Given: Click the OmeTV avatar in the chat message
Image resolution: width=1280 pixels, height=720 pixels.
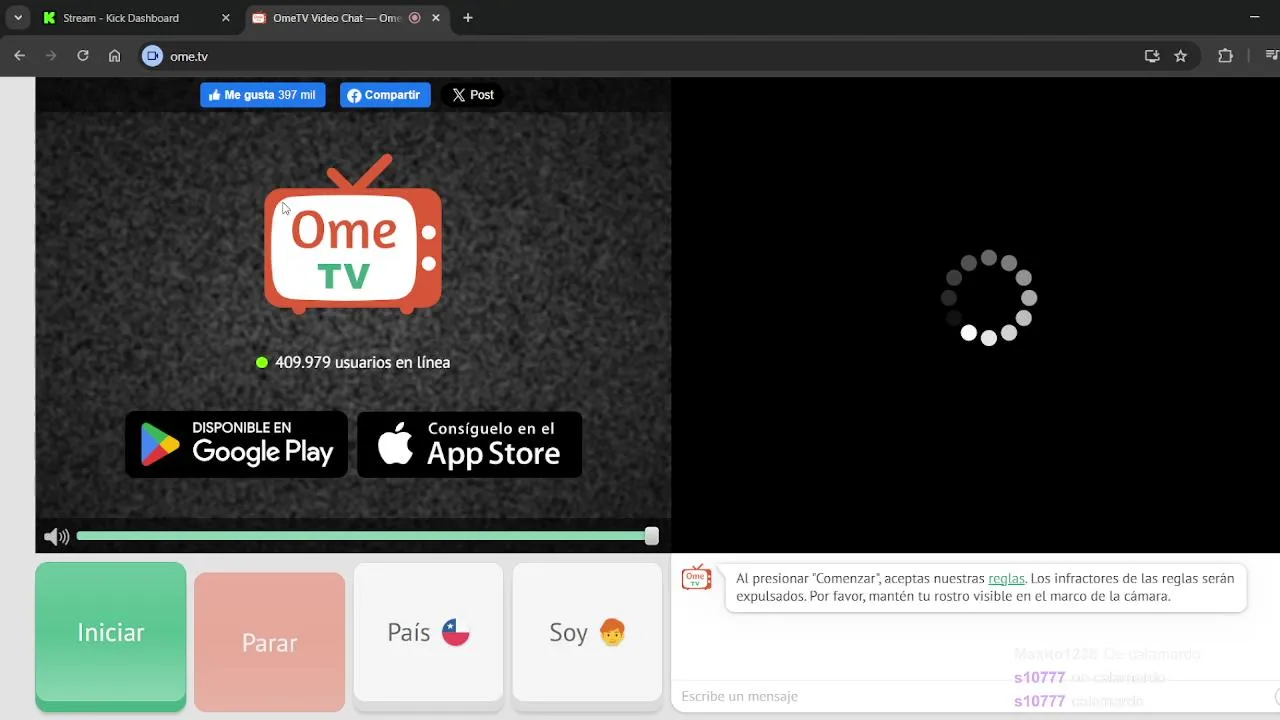Looking at the screenshot, I should [696, 578].
